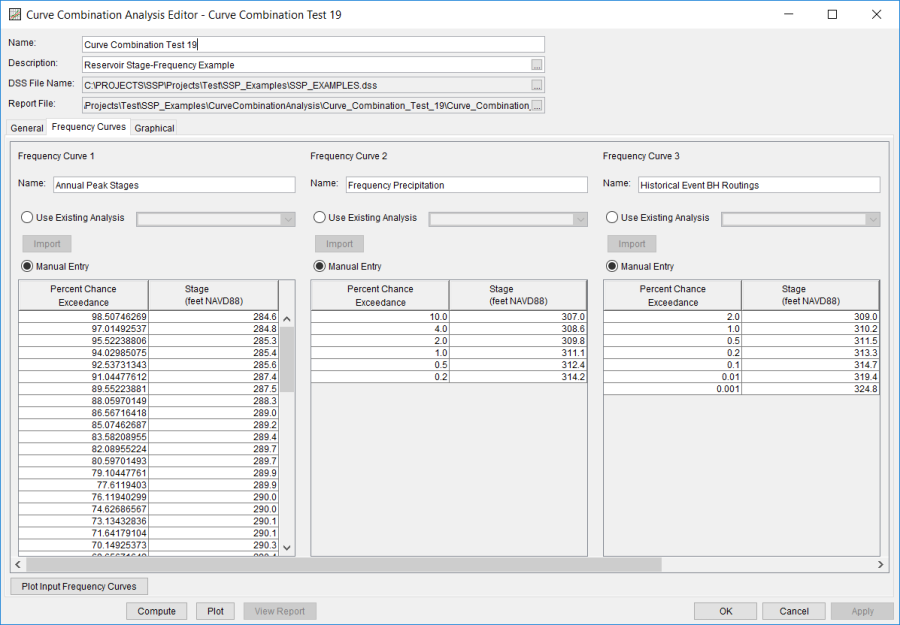Open the Report File browse ellipsis icon

[537, 105]
